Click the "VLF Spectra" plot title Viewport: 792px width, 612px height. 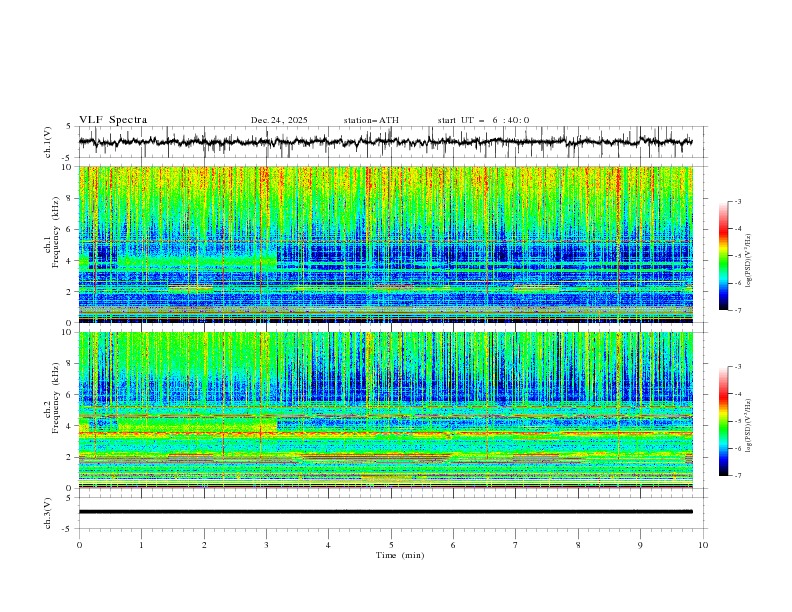coord(113,120)
